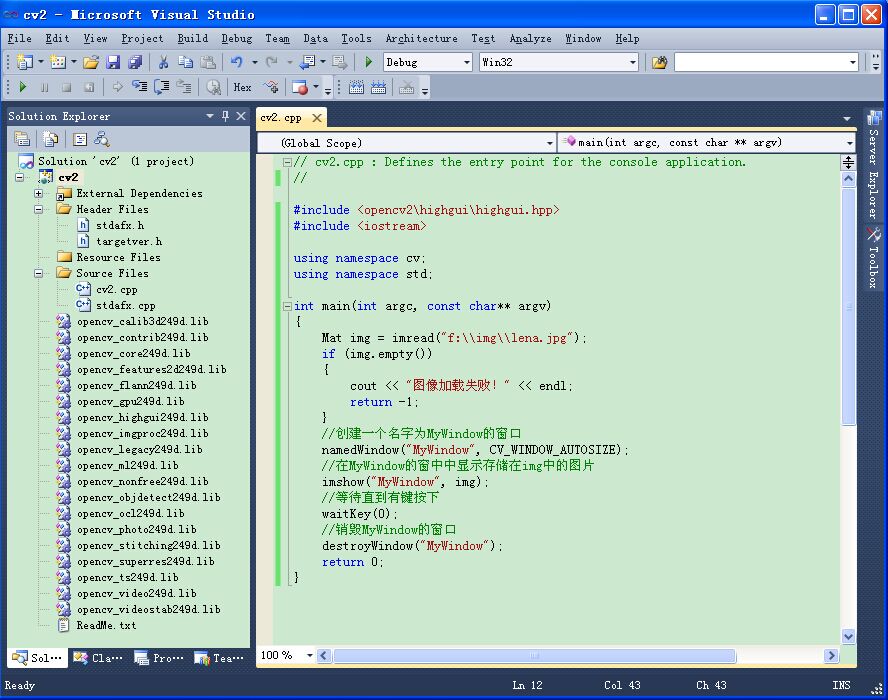
Task: Select opencv_core249d.lib item
Action: pyautogui.click(x=134, y=353)
